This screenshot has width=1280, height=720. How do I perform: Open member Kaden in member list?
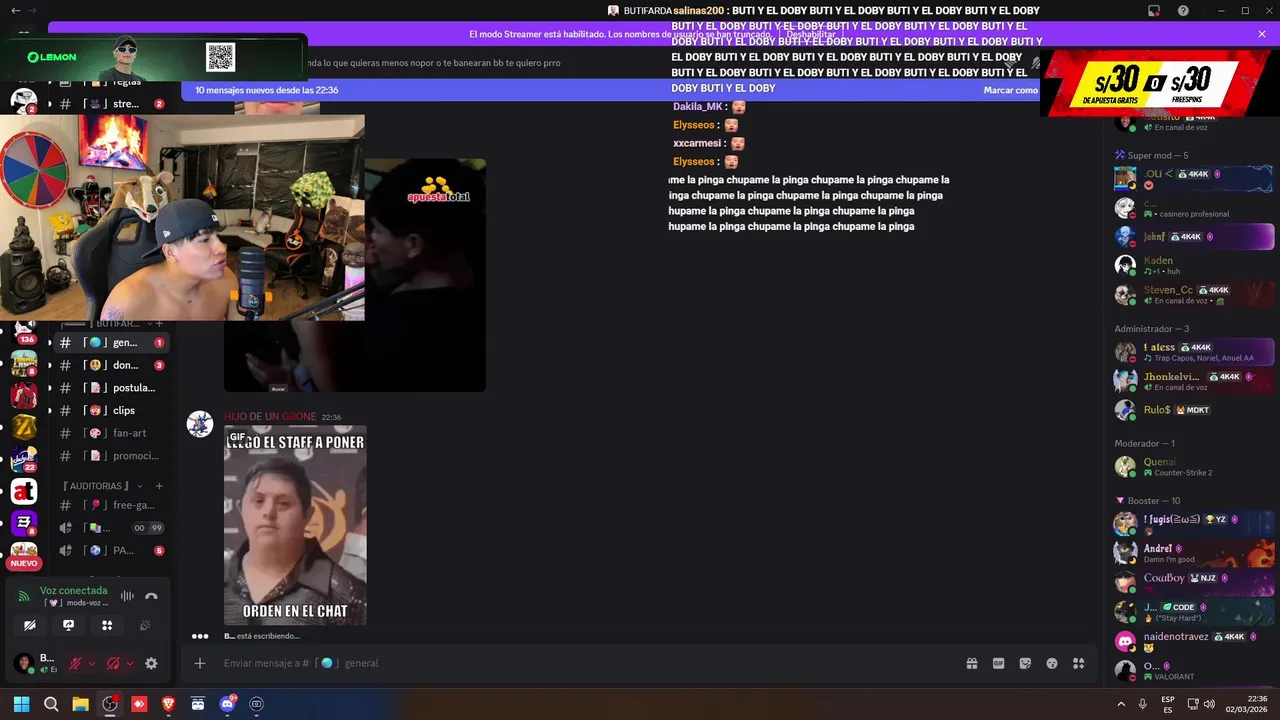1193,265
